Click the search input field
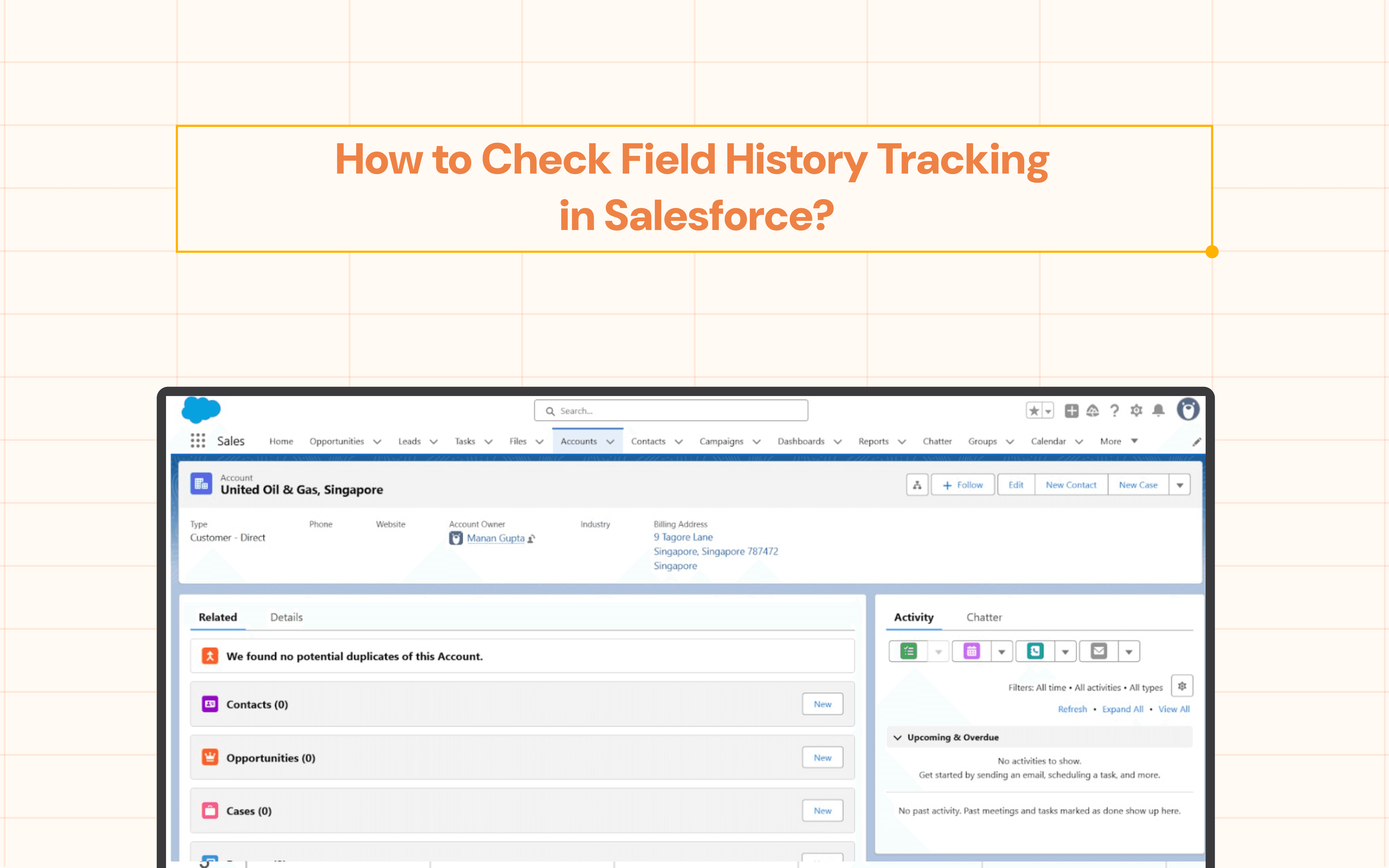 (671, 410)
